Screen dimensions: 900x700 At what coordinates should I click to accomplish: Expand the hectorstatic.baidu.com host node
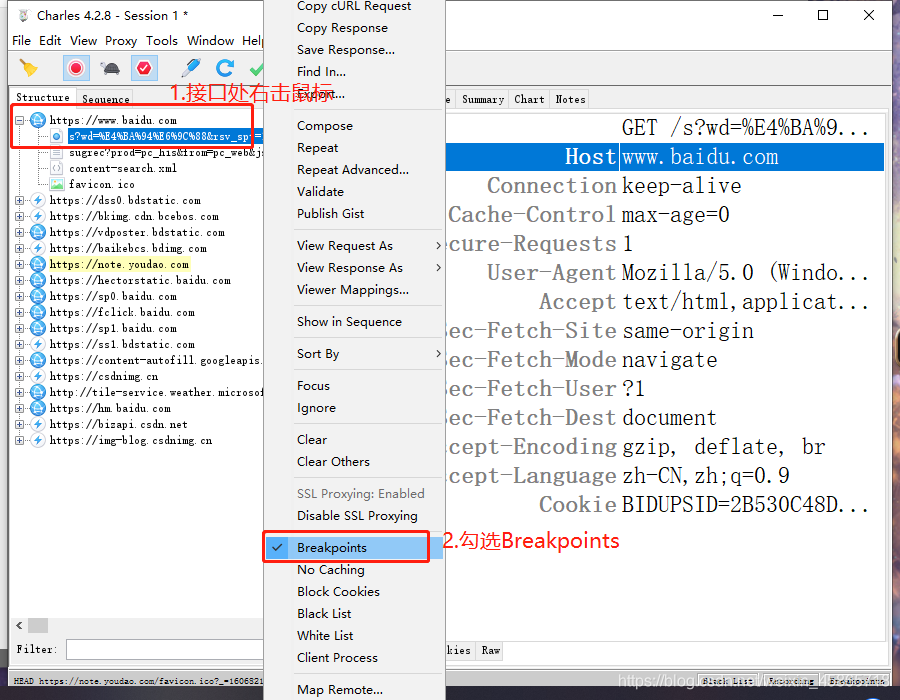point(20,281)
